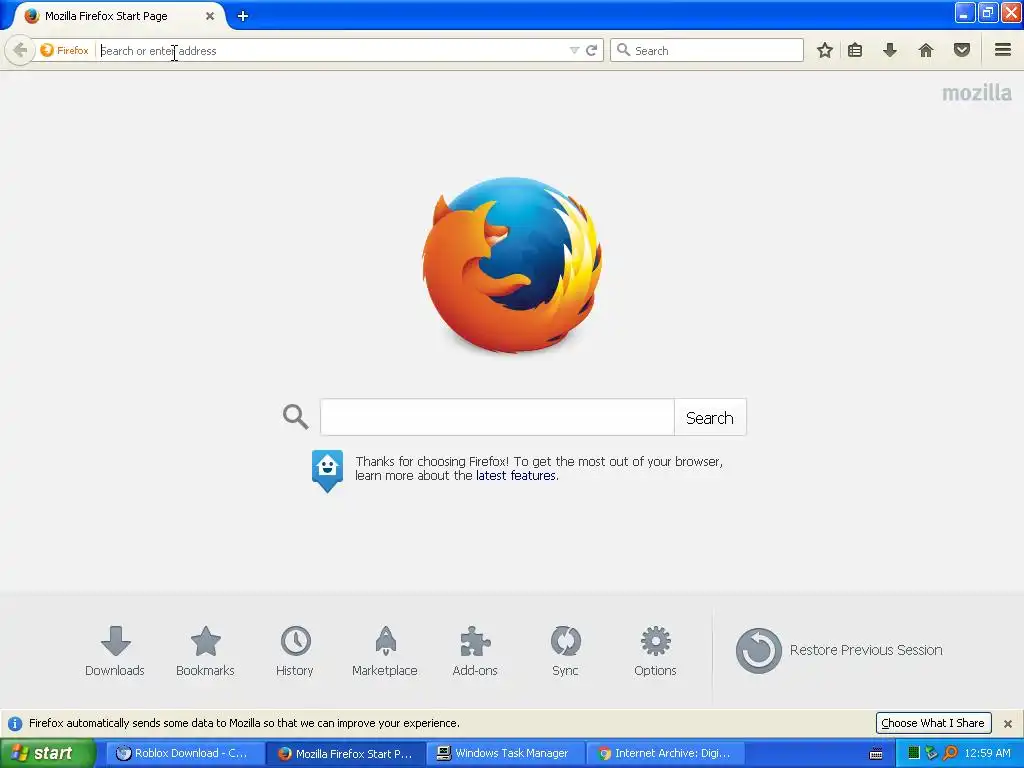Click the orange magnifier tray icon
Screen dimensions: 1024x768
coord(951,753)
